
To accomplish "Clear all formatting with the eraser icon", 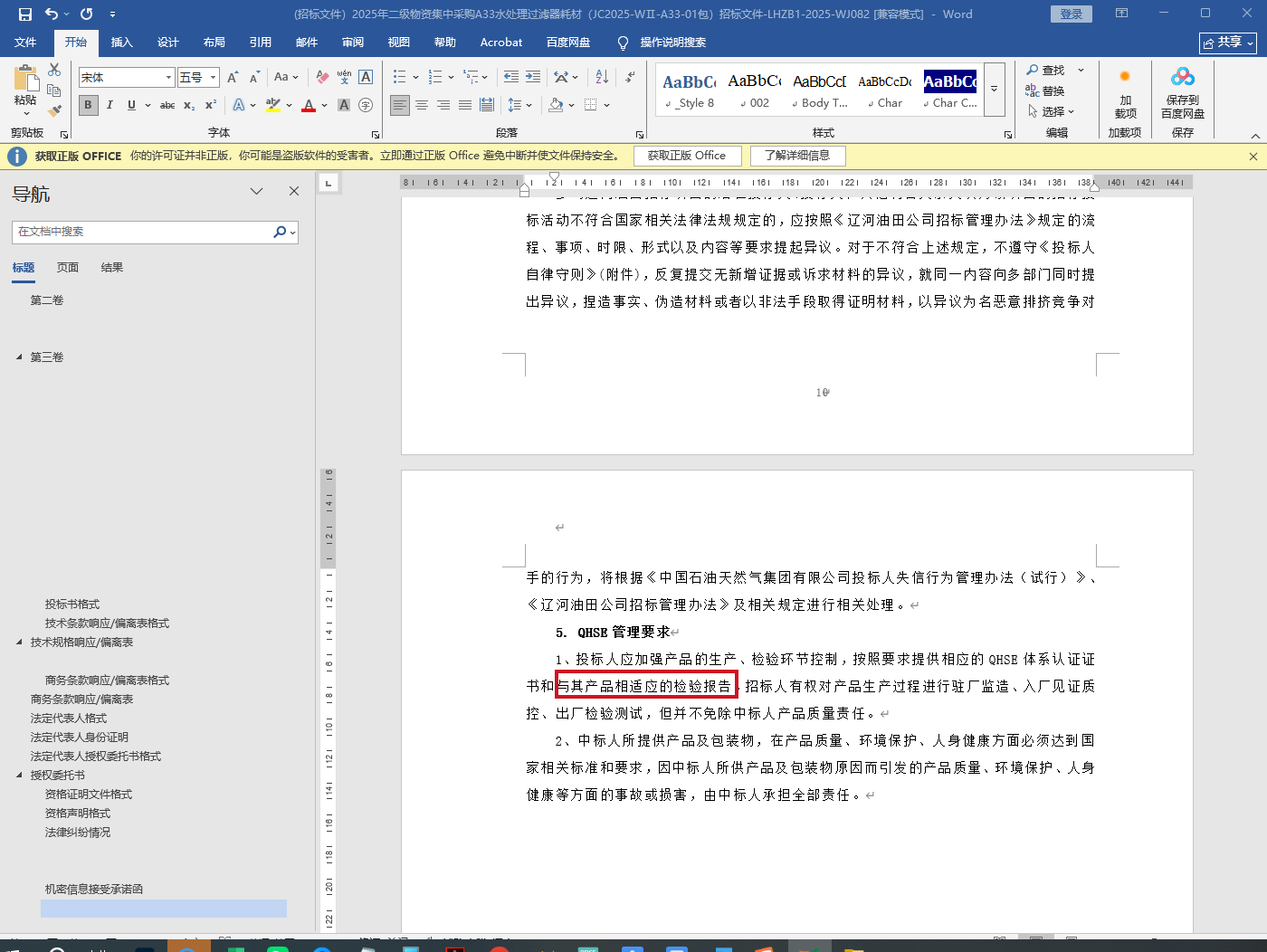I will (322, 78).
